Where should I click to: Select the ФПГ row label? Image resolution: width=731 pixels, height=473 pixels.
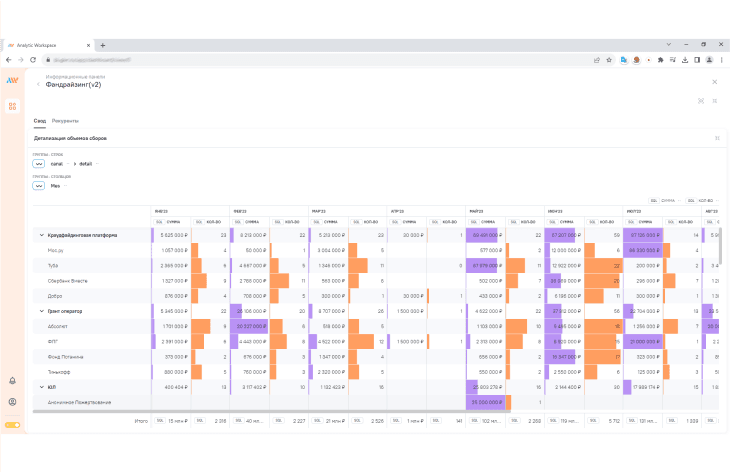point(53,342)
